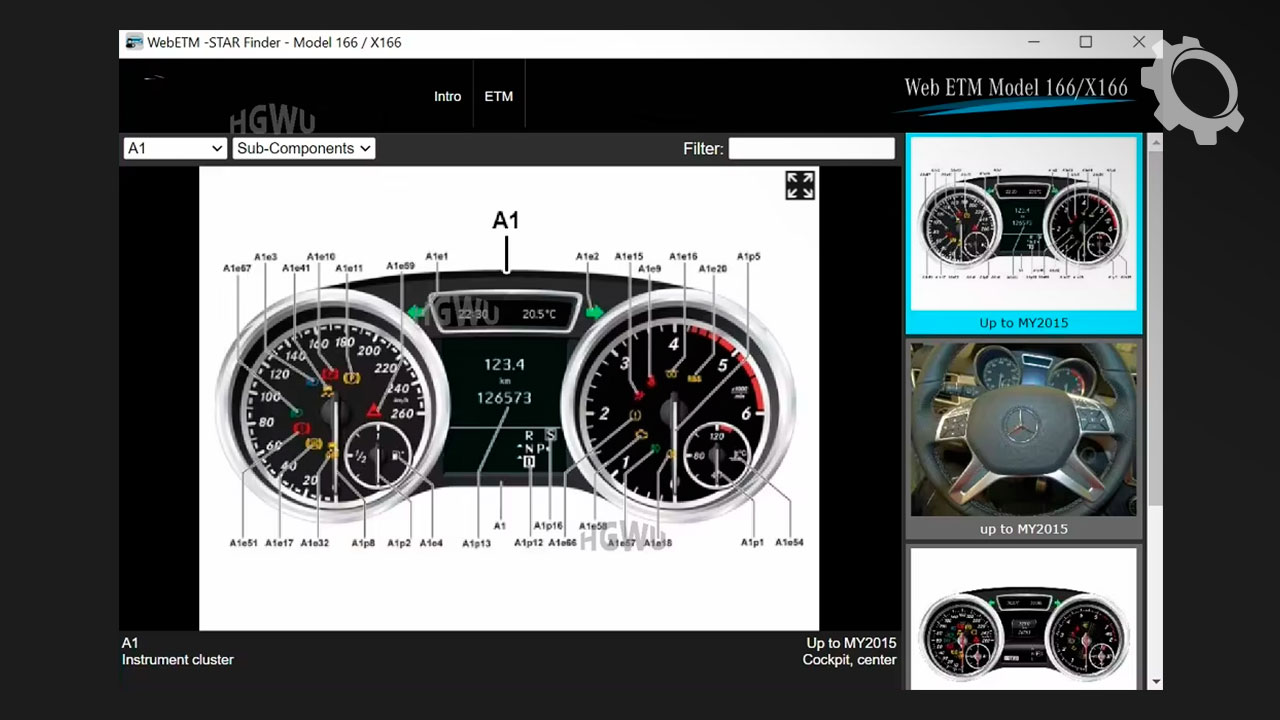Open the Intro tab
1280x720 pixels.
pyautogui.click(x=447, y=96)
